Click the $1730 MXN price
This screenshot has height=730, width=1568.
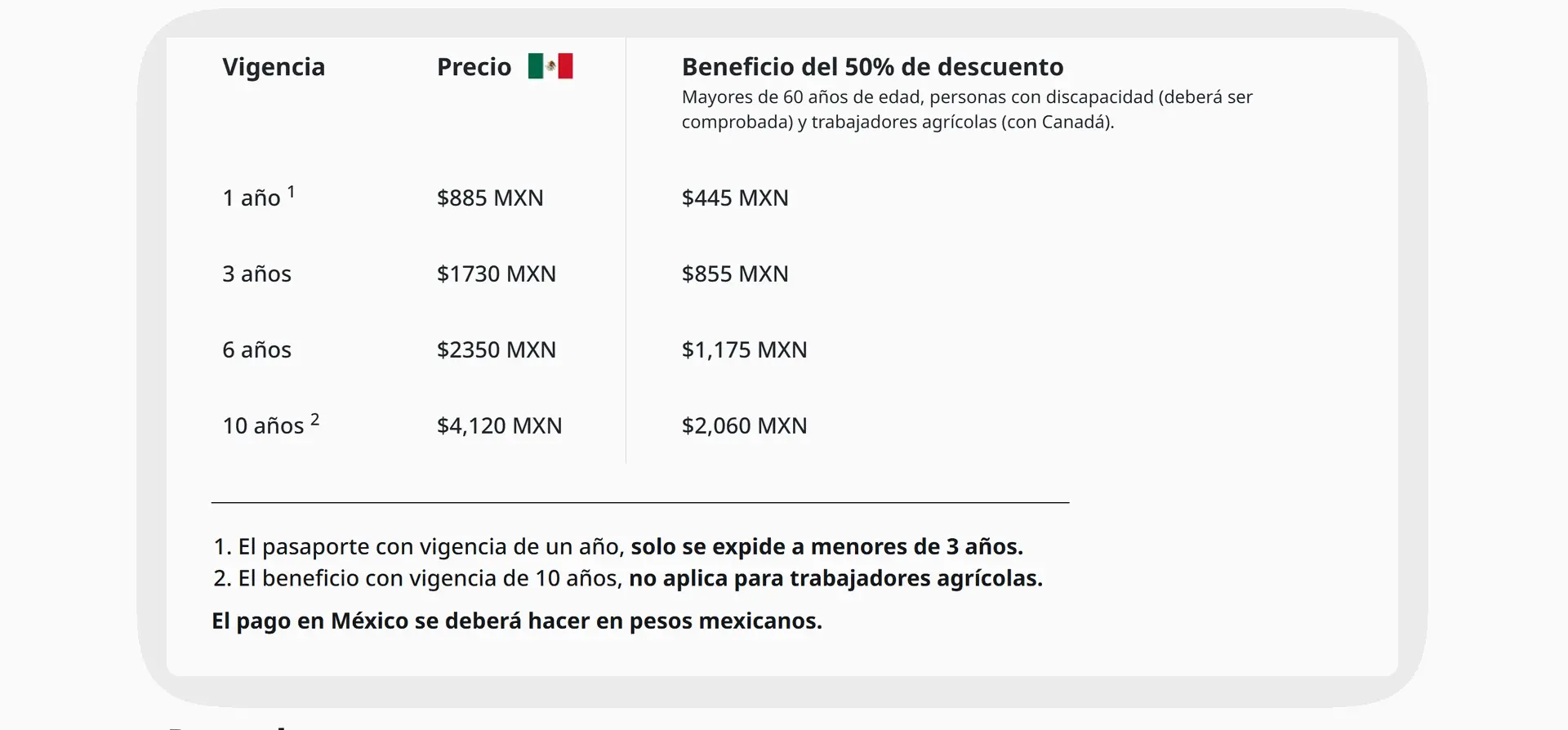[497, 274]
